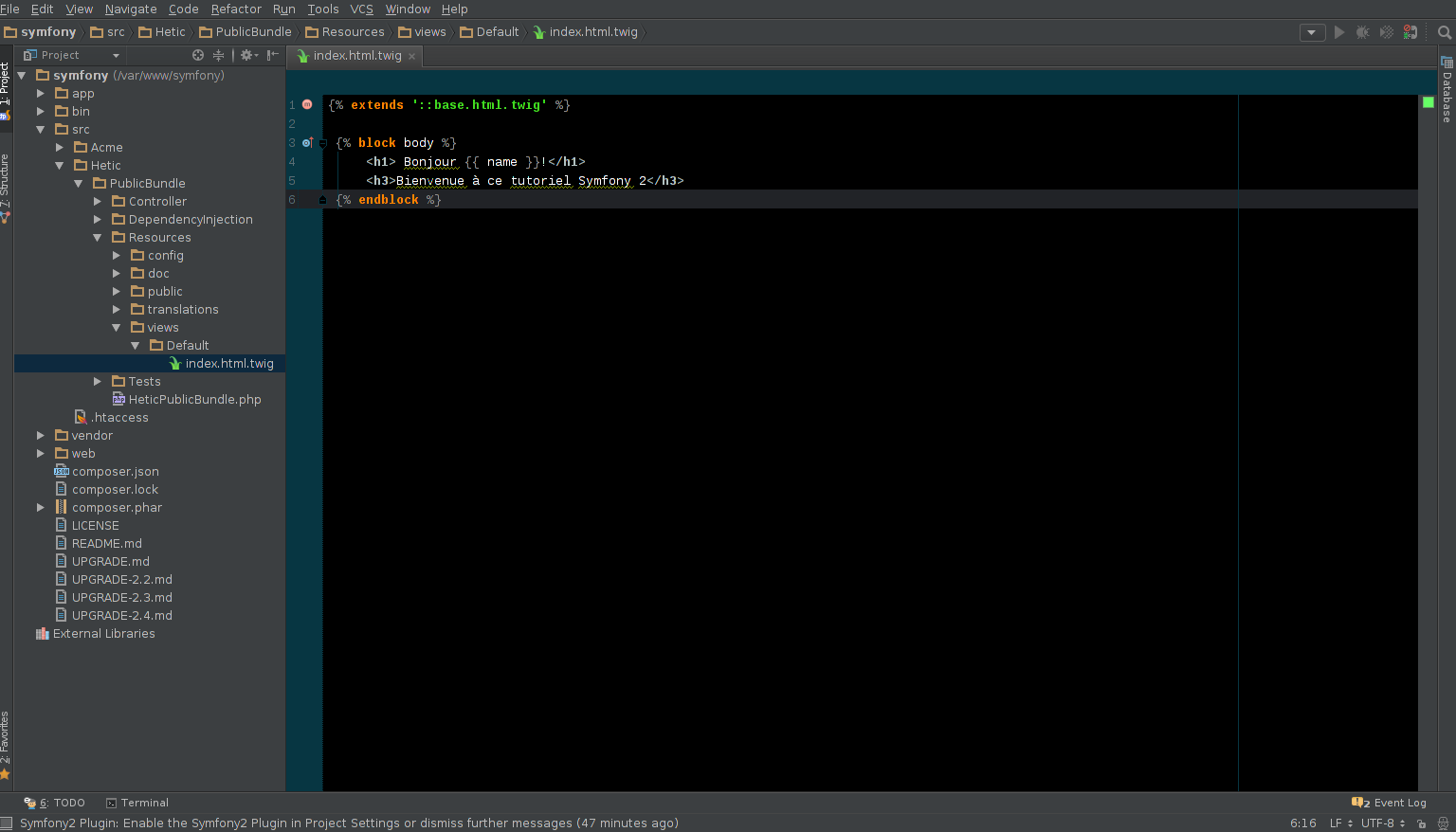Image resolution: width=1456 pixels, height=832 pixels.
Task: Expand the vendor folder
Action: point(41,436)
